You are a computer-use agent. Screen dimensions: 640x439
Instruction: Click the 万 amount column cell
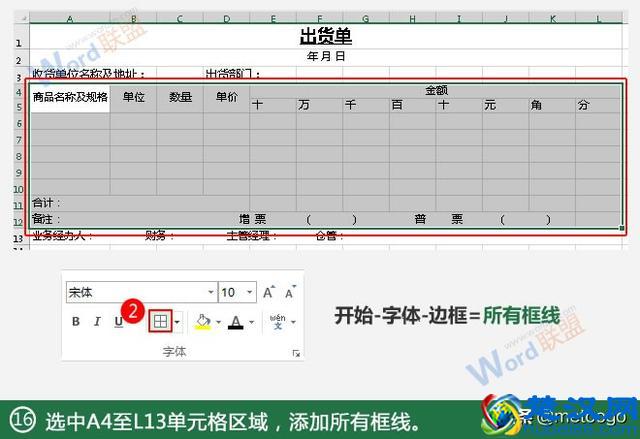pos(320,105)
